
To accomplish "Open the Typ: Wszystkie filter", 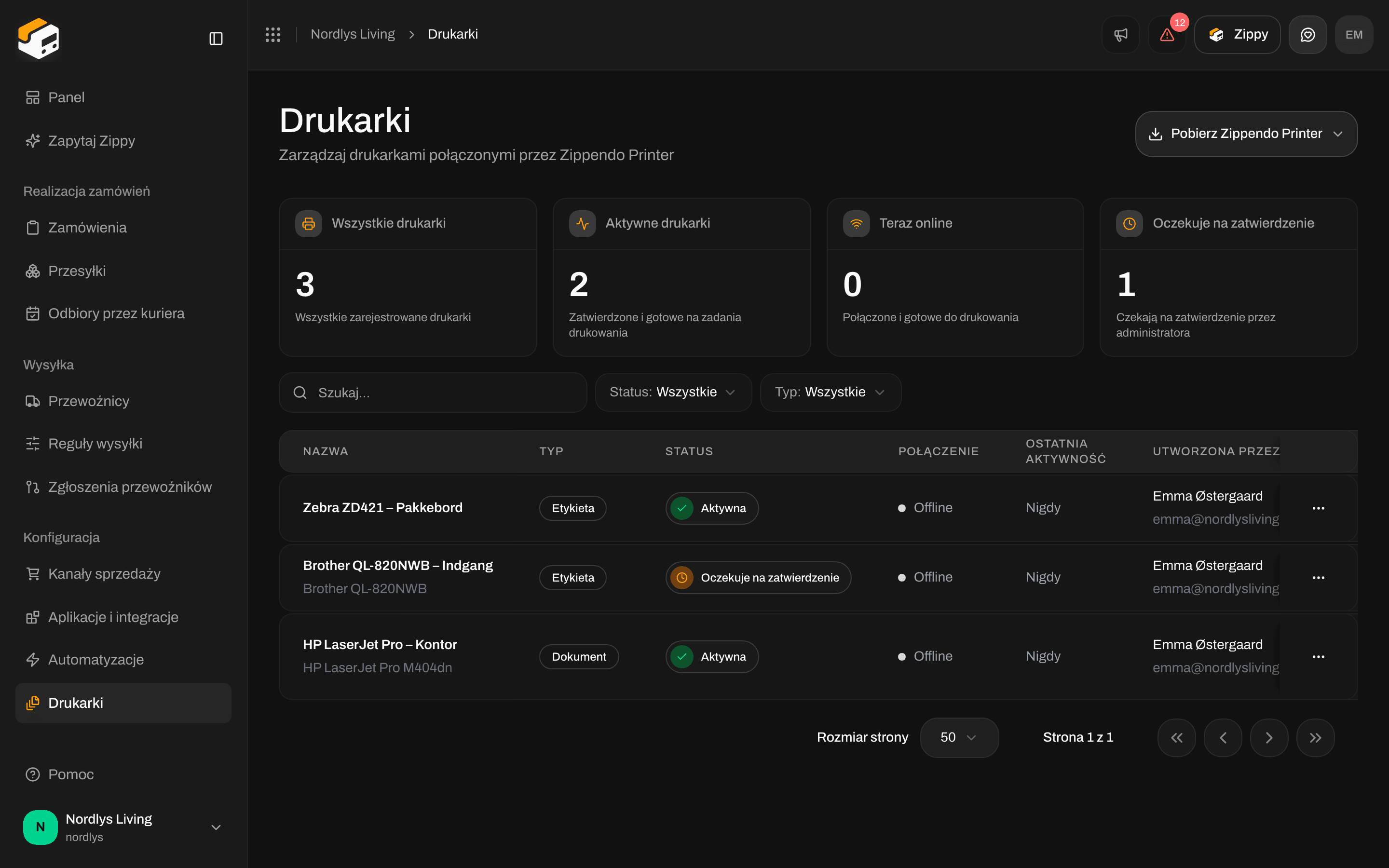I will pos(831,393).
